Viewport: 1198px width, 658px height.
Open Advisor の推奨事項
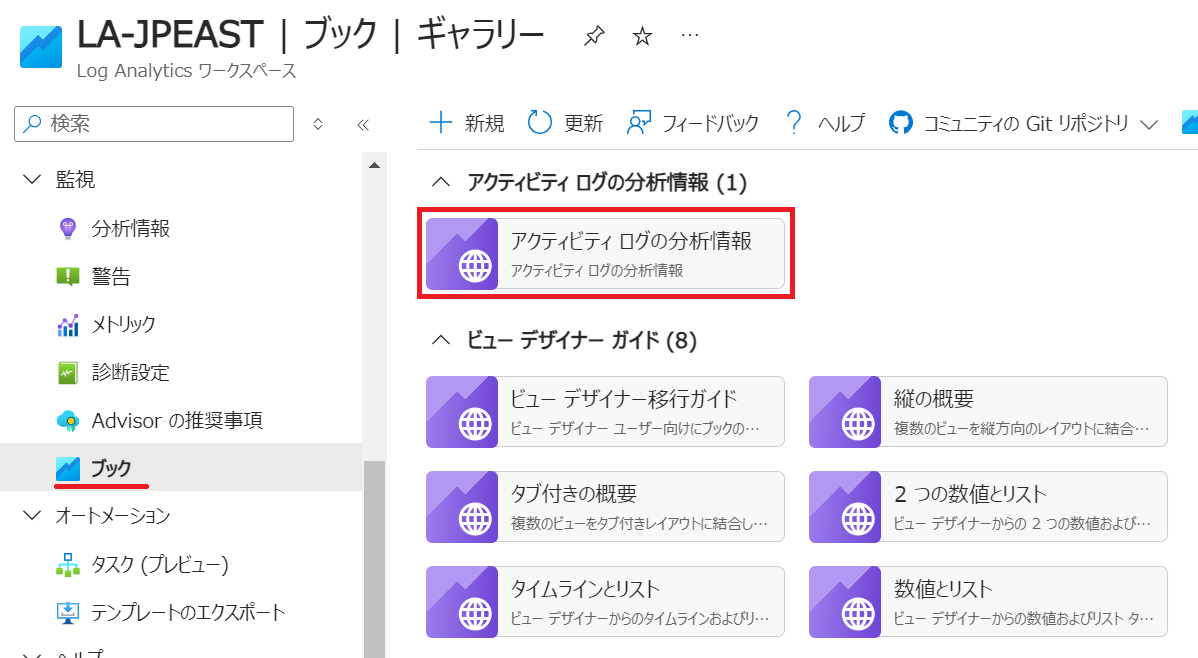coord(176,420)
